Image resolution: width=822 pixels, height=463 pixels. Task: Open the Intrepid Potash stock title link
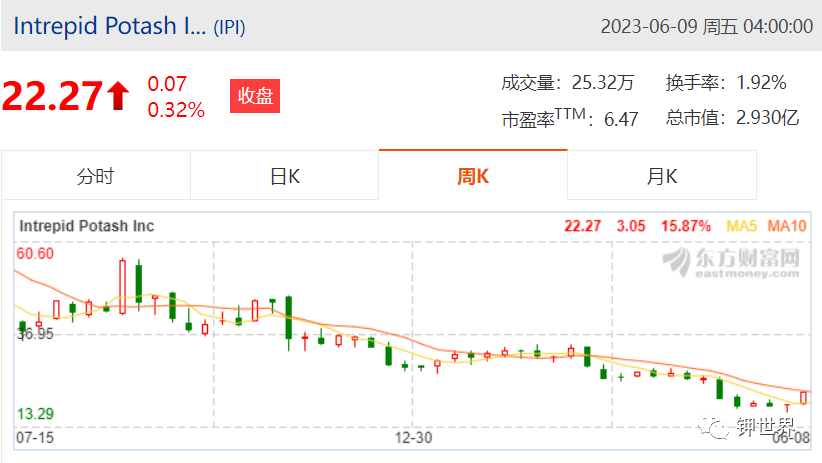click(x=110, y=26)
